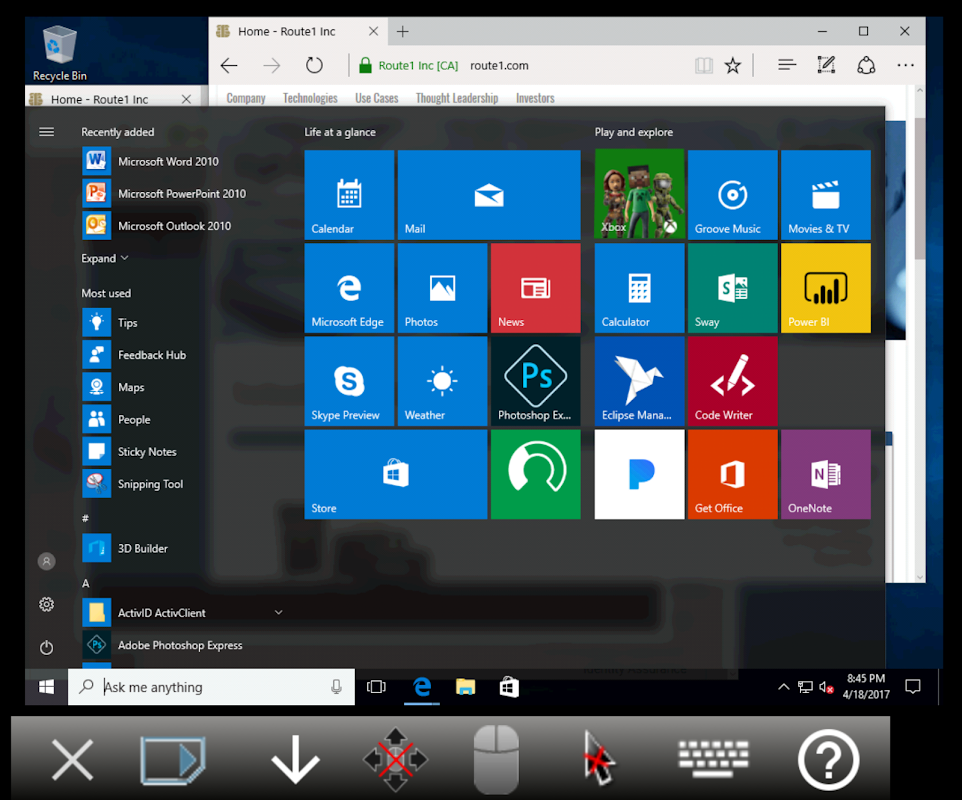Open a new Edge tab

tap(402, 31)
